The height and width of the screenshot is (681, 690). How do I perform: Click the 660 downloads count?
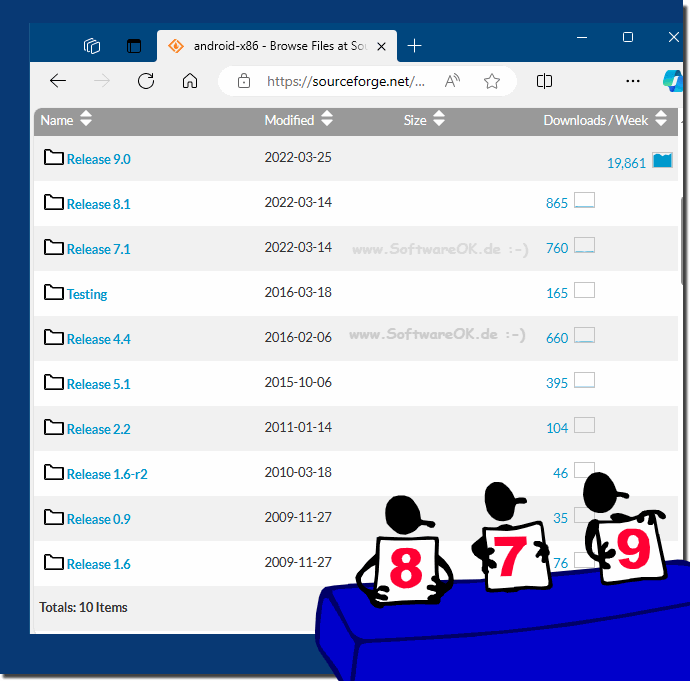coord(557,338)
